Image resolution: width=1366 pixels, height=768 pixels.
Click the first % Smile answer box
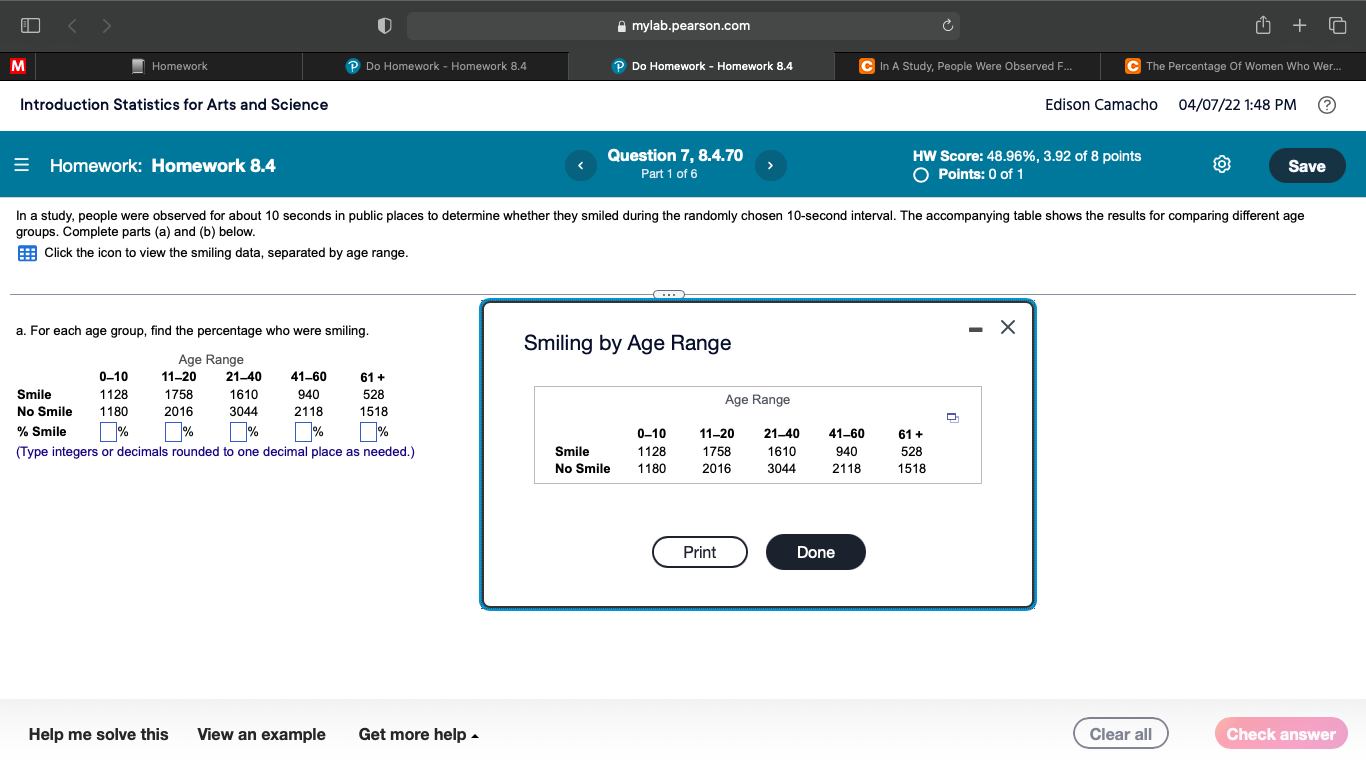point(107,431)
